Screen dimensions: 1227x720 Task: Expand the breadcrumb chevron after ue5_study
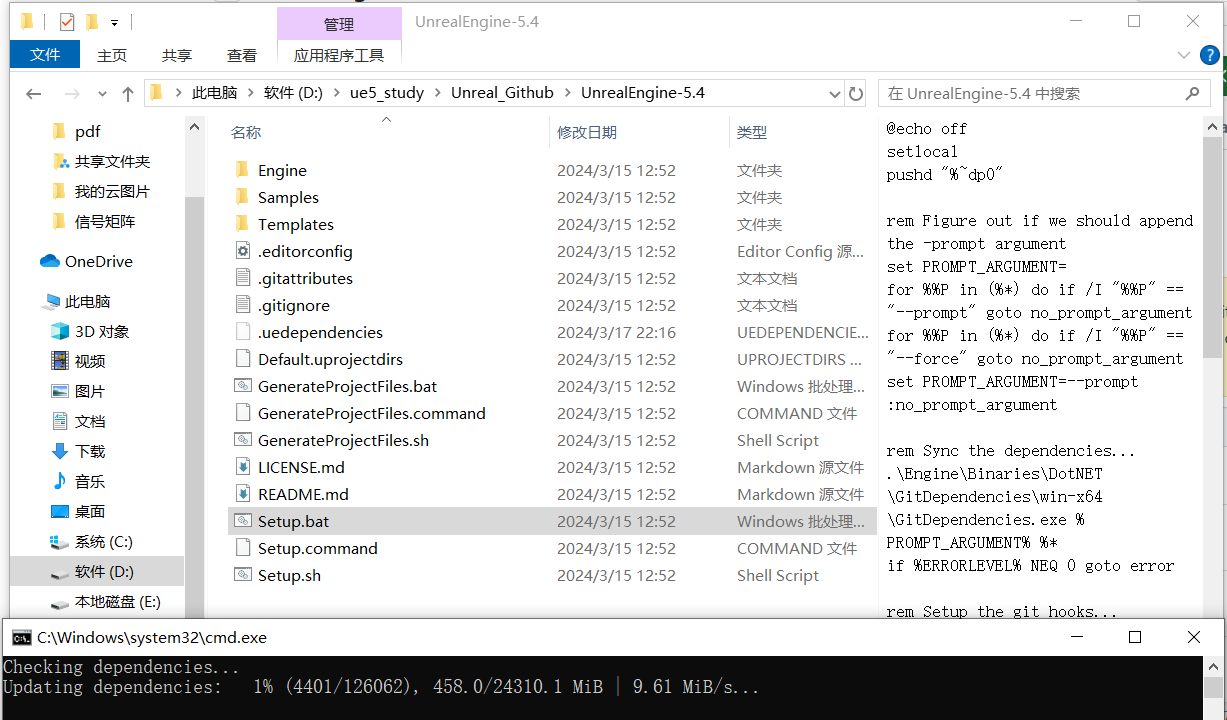[438, 93]
